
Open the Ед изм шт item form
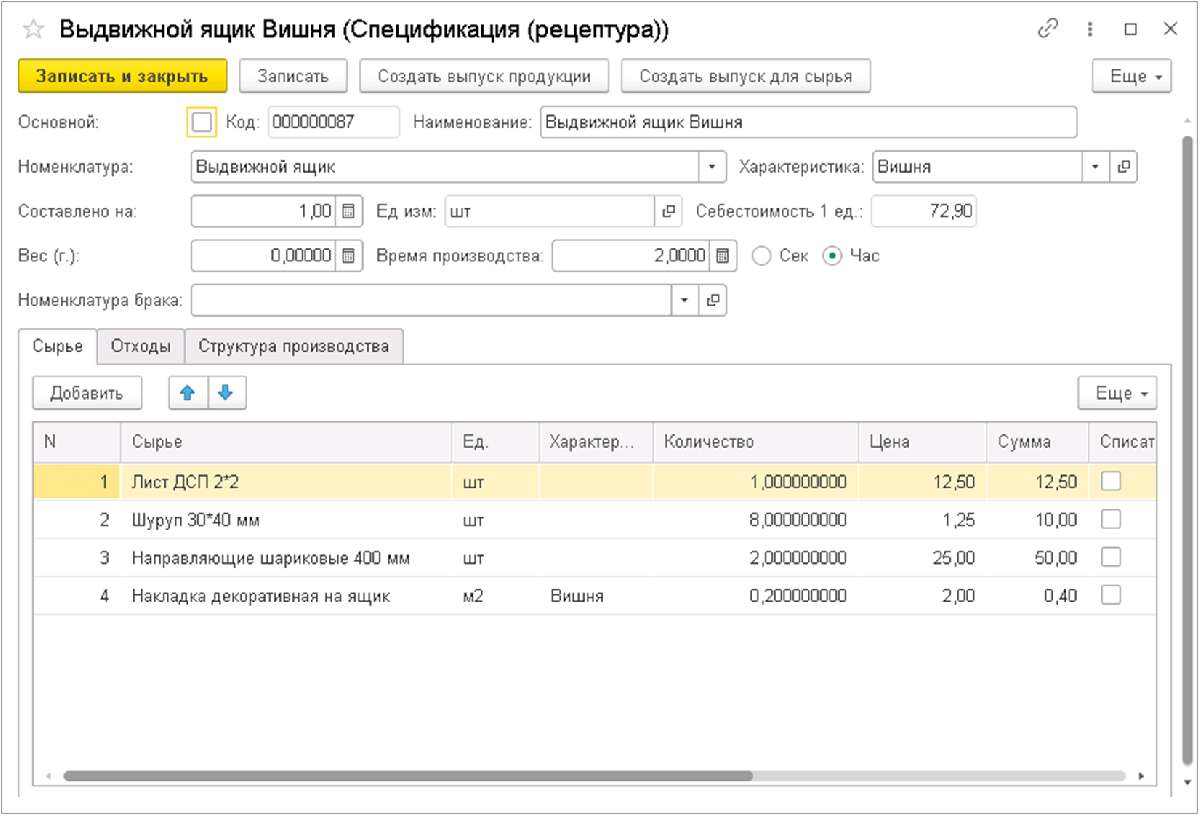[668, 211]
